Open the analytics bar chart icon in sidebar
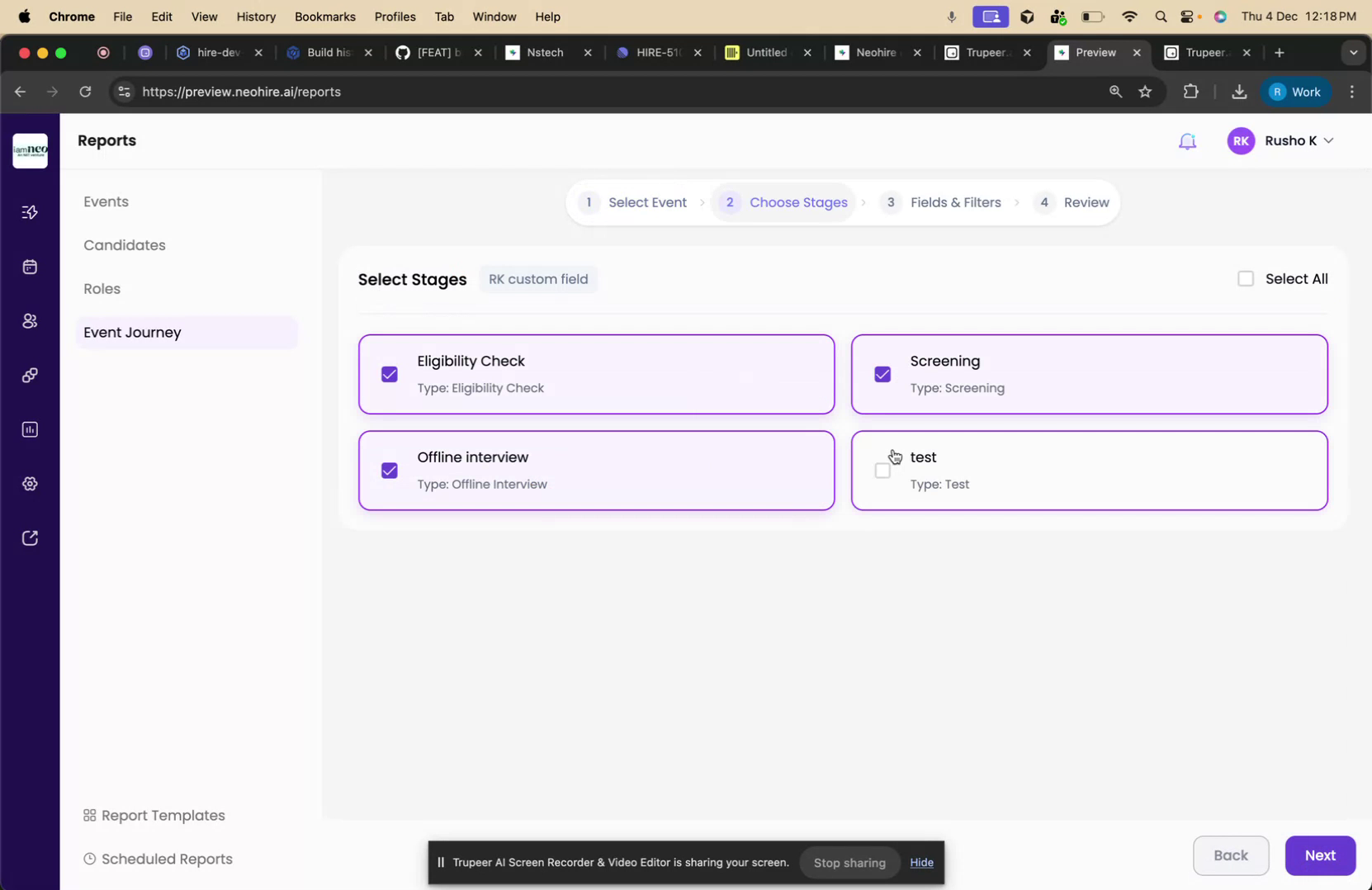 tap(30, 428)
